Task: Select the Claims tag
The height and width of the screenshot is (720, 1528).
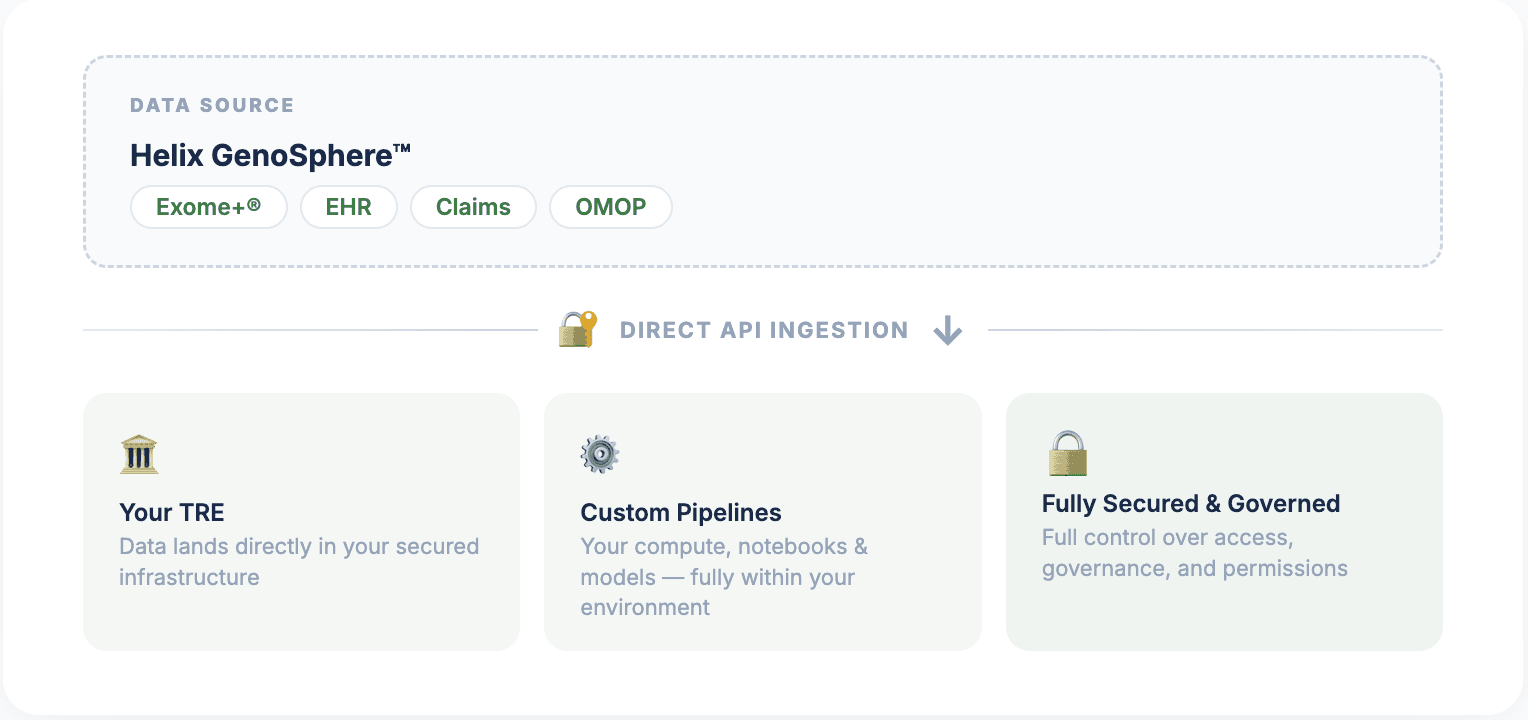Action: [473, 207]
